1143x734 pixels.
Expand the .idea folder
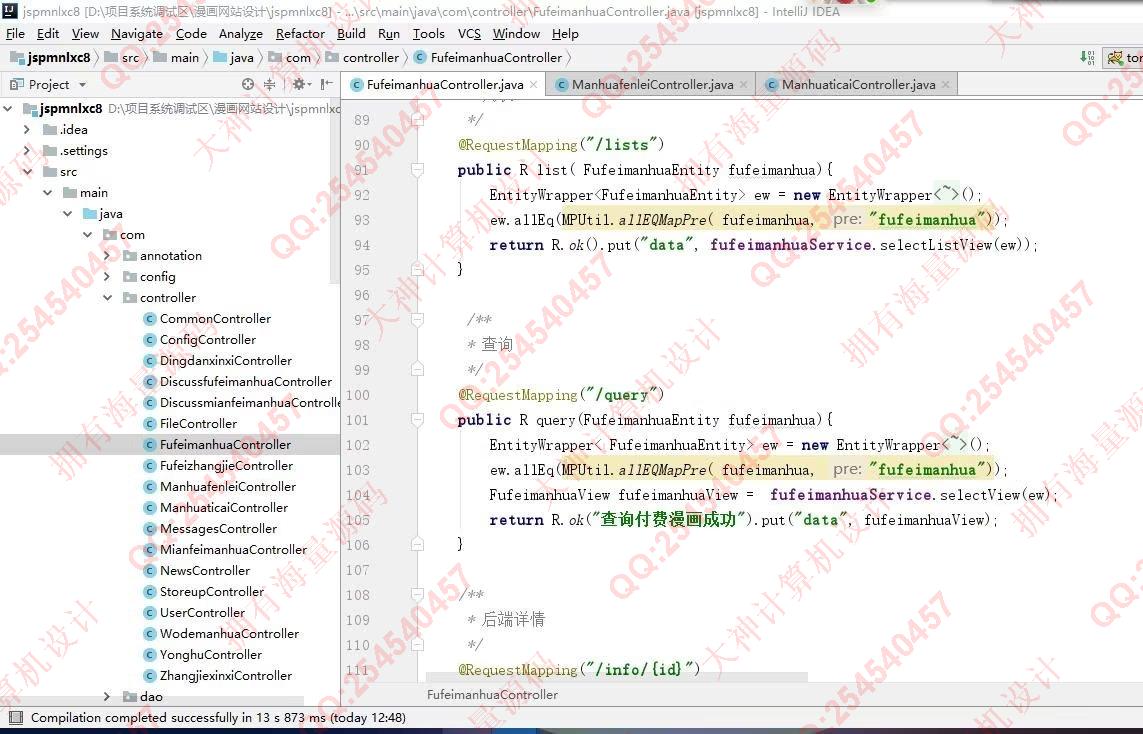(x=27, y=130)
